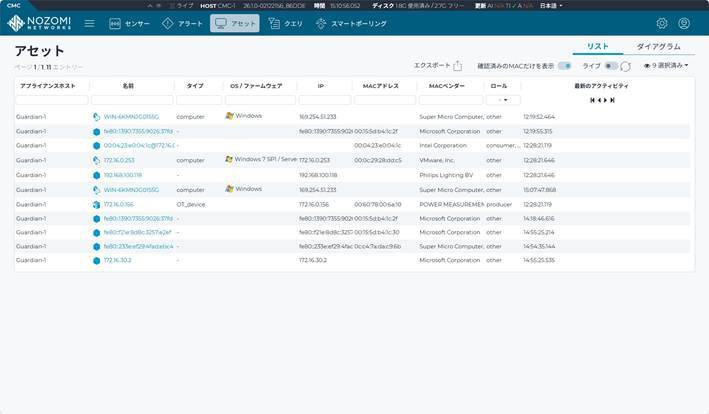Click the refresh icon next to ライブ
Viewport: 709px width, 414px height.
tap(626, 66)
